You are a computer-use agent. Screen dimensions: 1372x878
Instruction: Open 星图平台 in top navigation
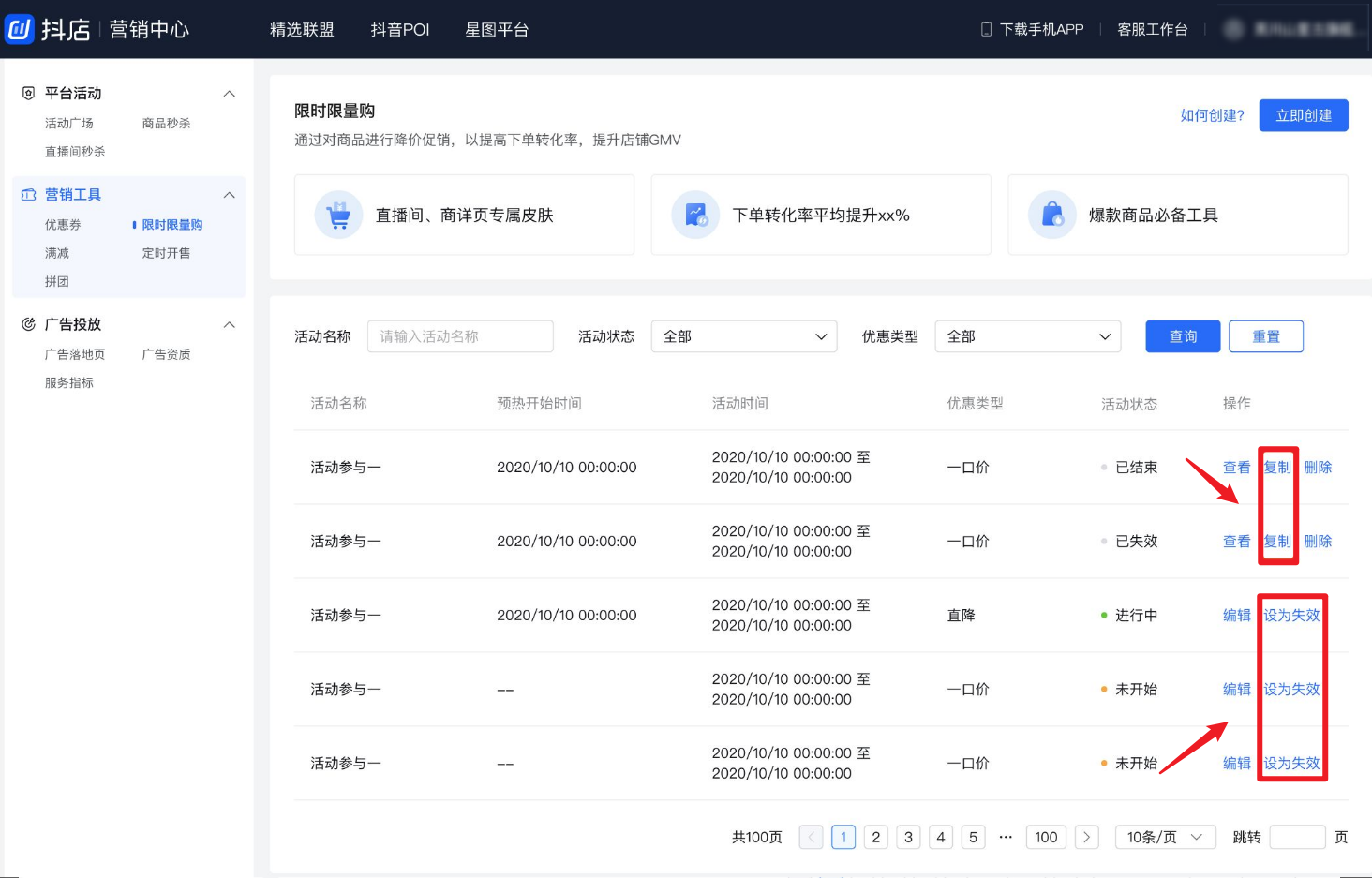click(497, 29)
